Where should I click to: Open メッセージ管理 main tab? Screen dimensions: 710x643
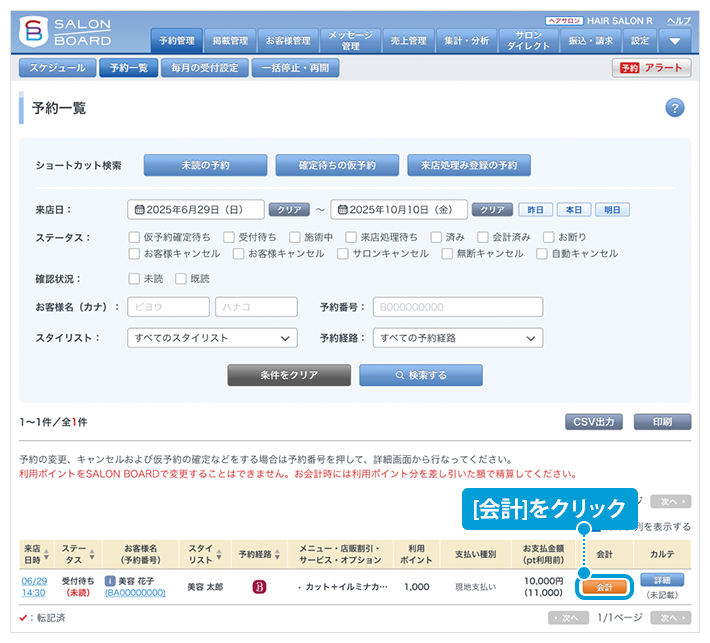click(351, 41)
